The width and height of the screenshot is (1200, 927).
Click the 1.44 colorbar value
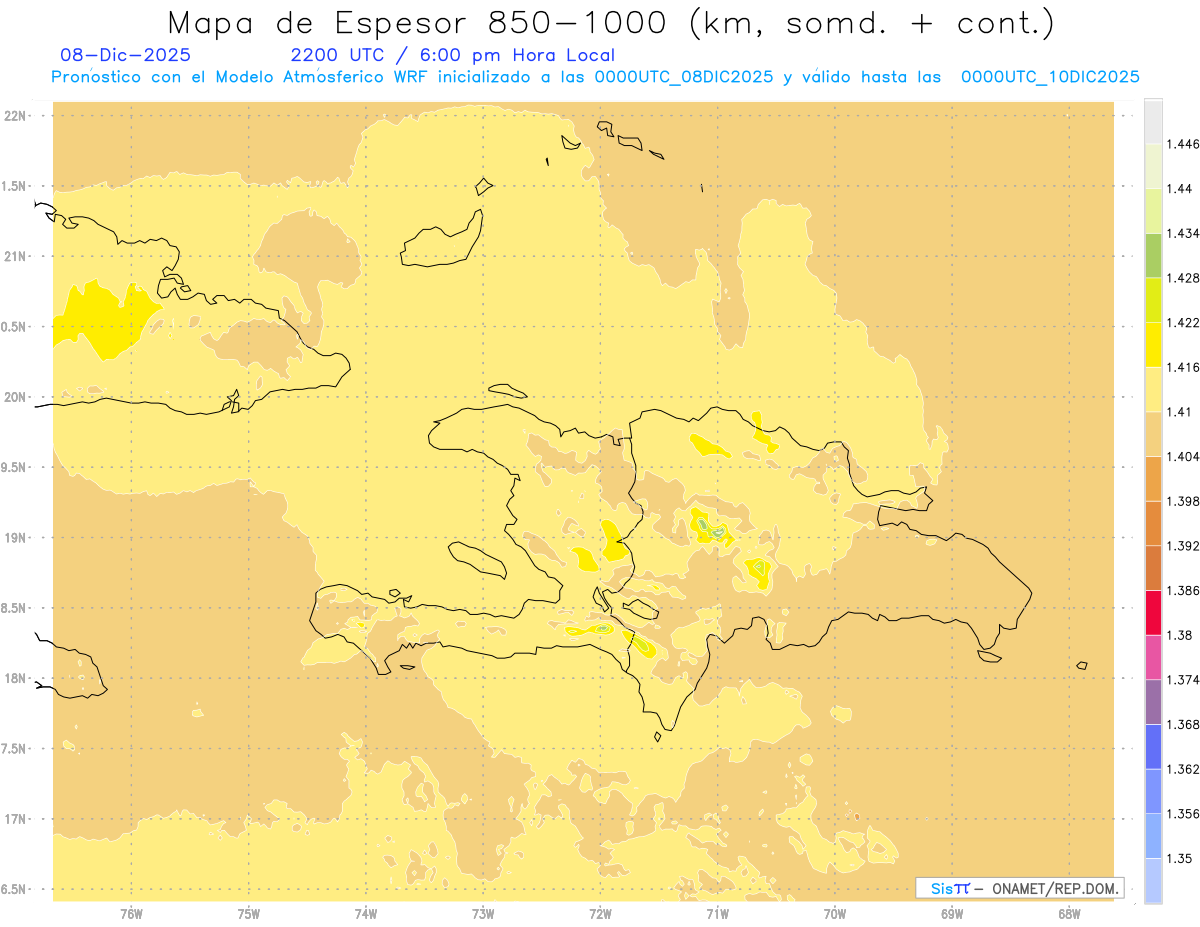(1179, 188)
